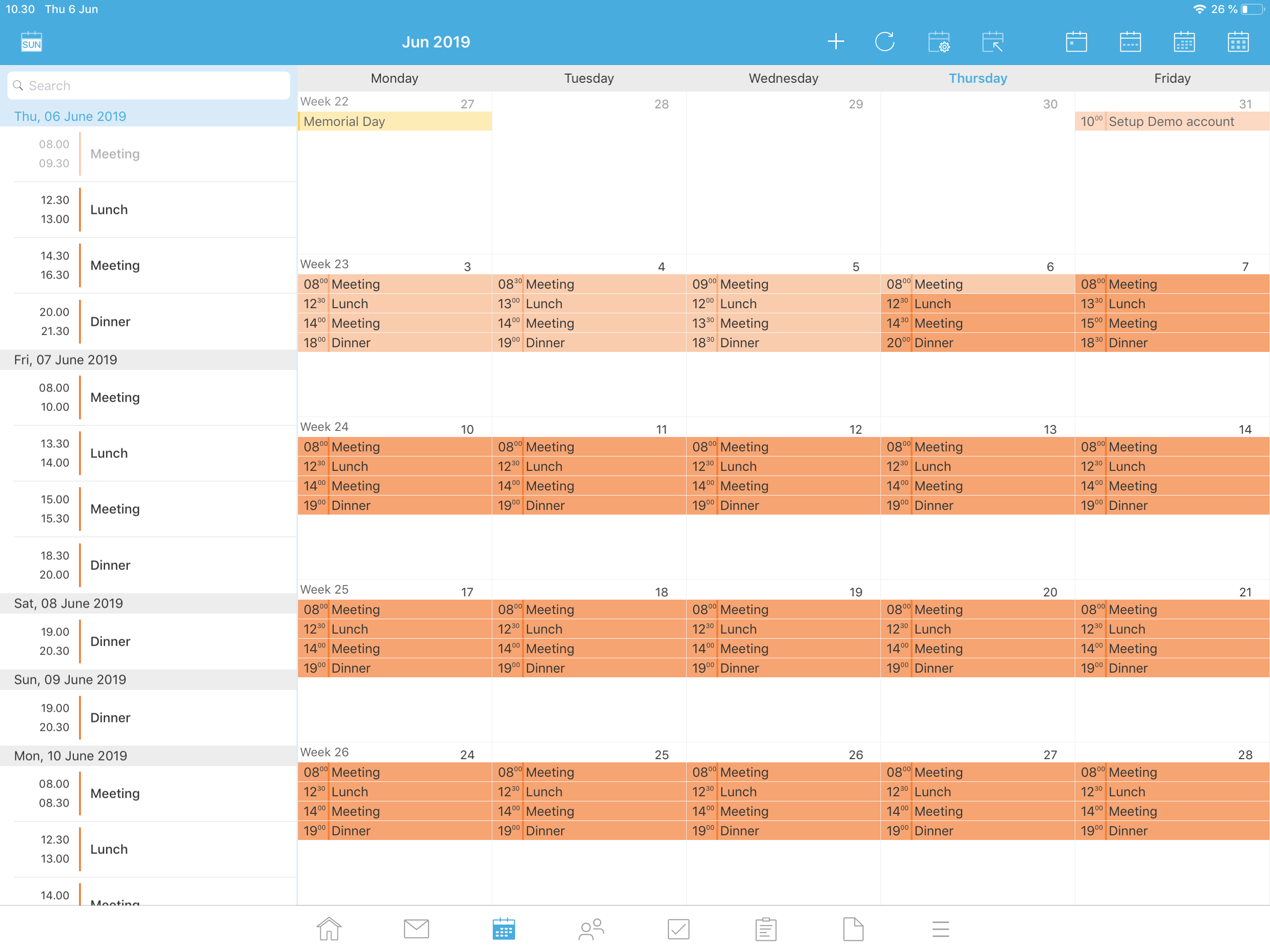Viewport: 1270px width, 952px height.
Task: Open 09:00 Meeting on Wednesday 5
Action: pos(784,284)
